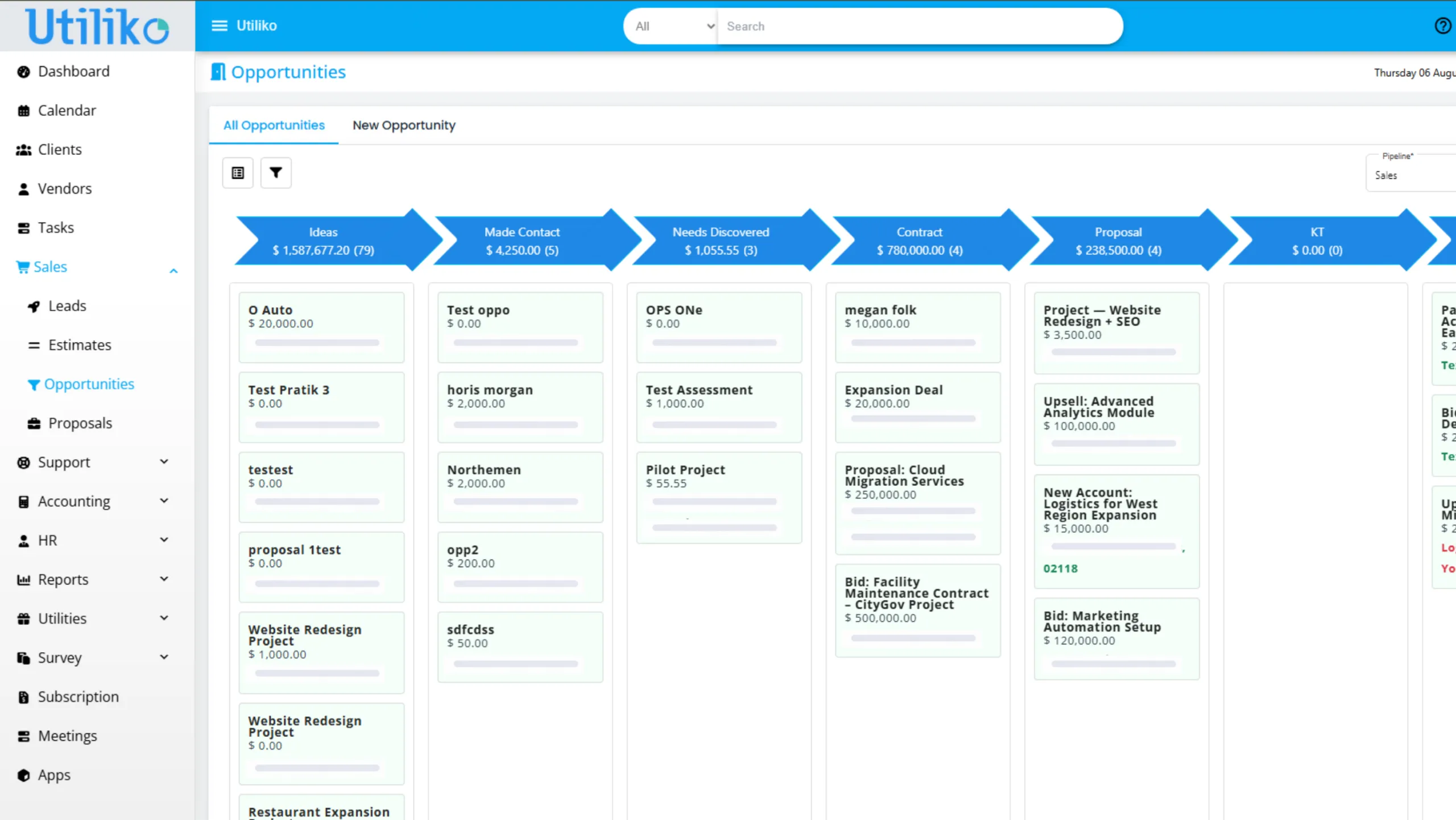The image size is (1456, 820).
Task: Click the HR person icon
Action: pyautogui.click(x=23, y=541)
